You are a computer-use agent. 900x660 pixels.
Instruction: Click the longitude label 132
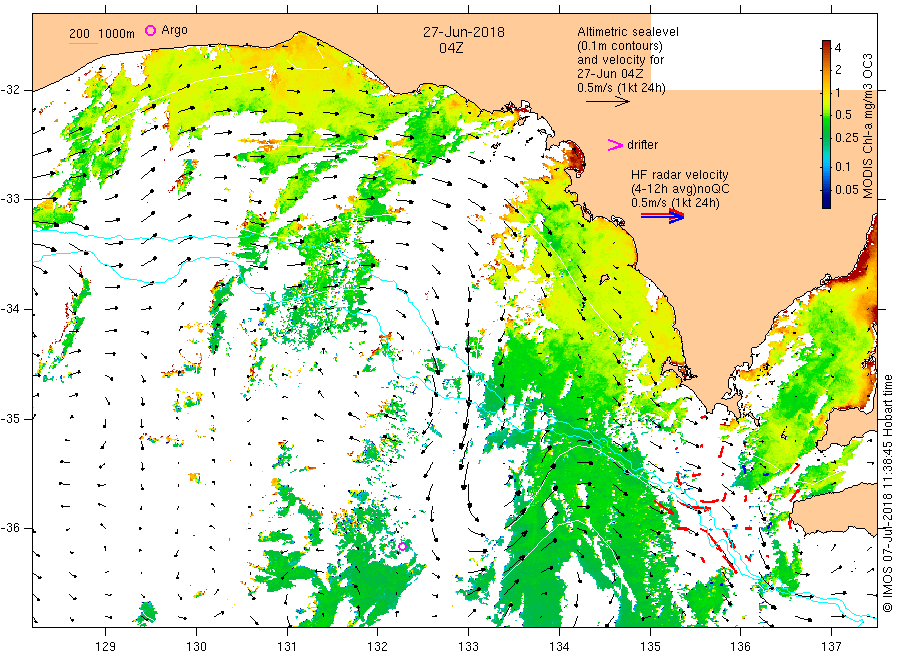[x=378, y=647]
